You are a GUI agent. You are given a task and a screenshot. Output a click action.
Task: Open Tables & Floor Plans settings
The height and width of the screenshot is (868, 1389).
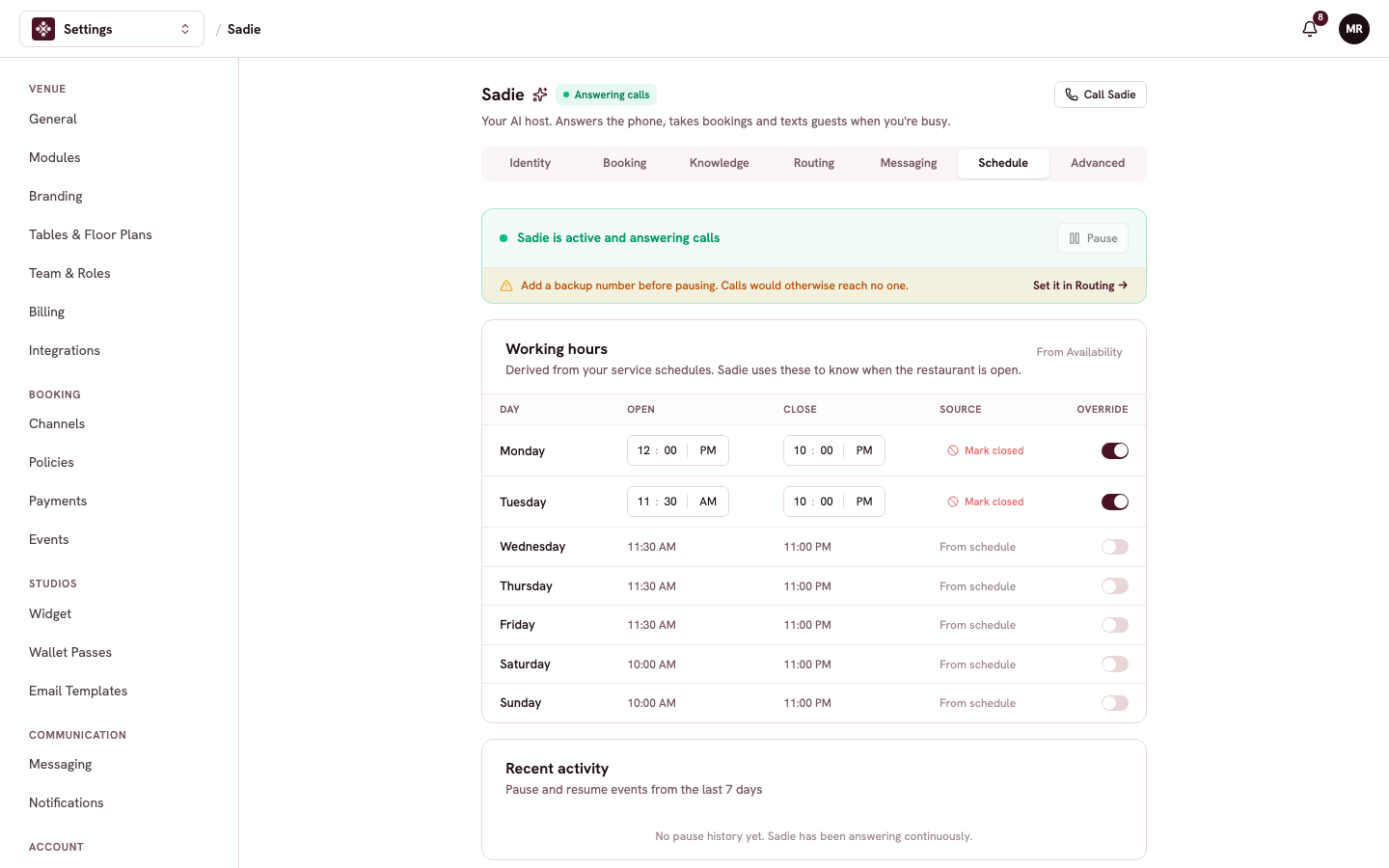91,234
